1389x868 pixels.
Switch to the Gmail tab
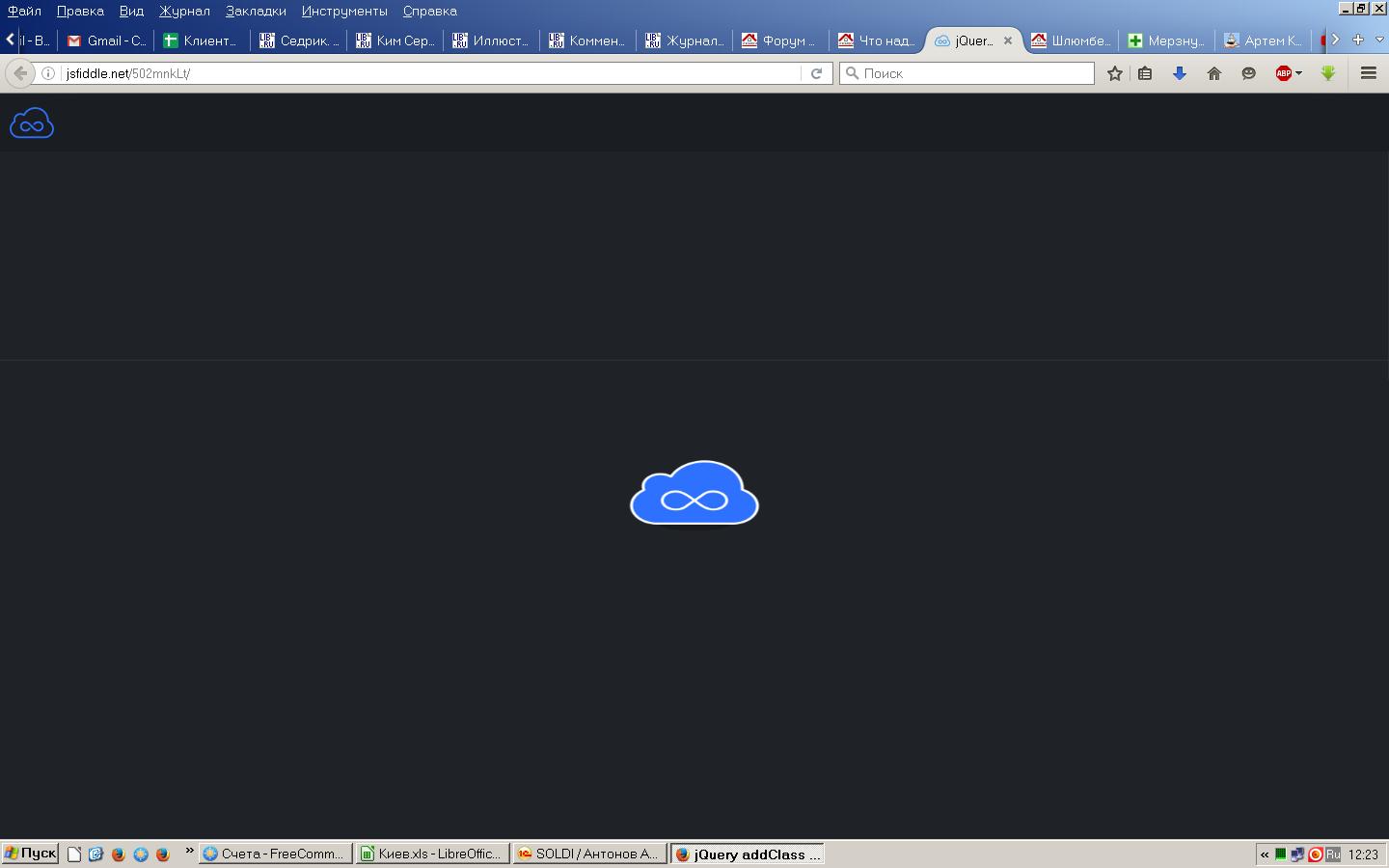[106, 41]
